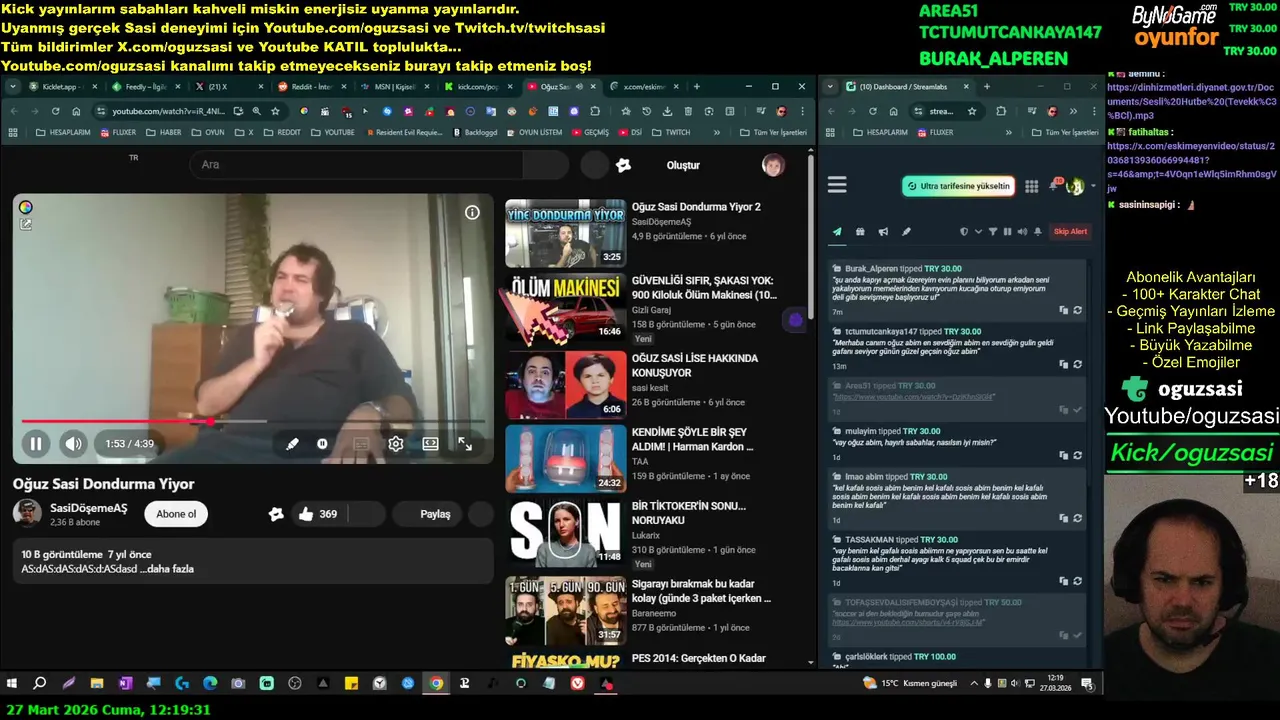Switch player to theater mode

tap(430, 444)
